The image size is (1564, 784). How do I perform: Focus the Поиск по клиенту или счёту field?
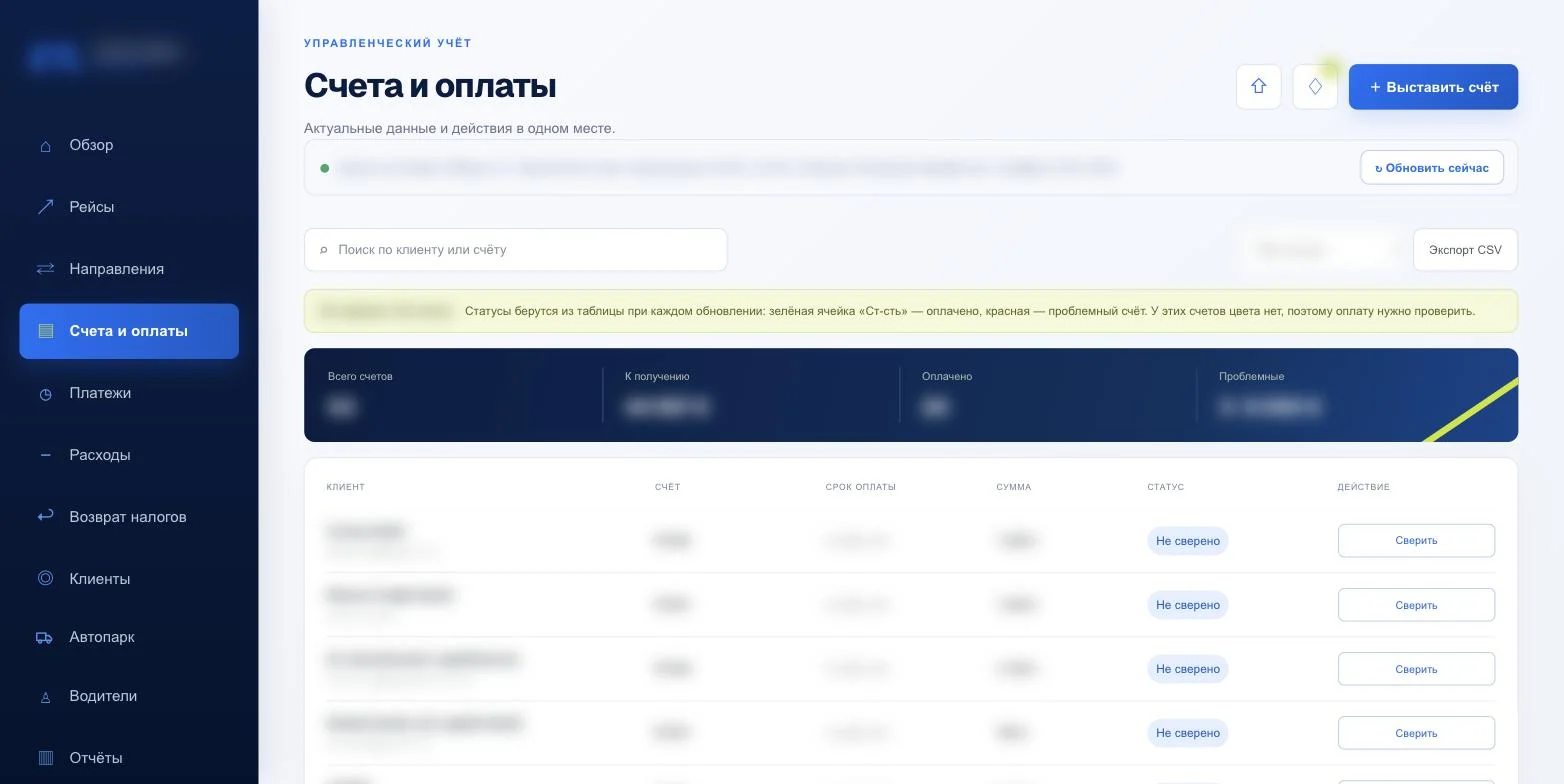pos(516,250)
